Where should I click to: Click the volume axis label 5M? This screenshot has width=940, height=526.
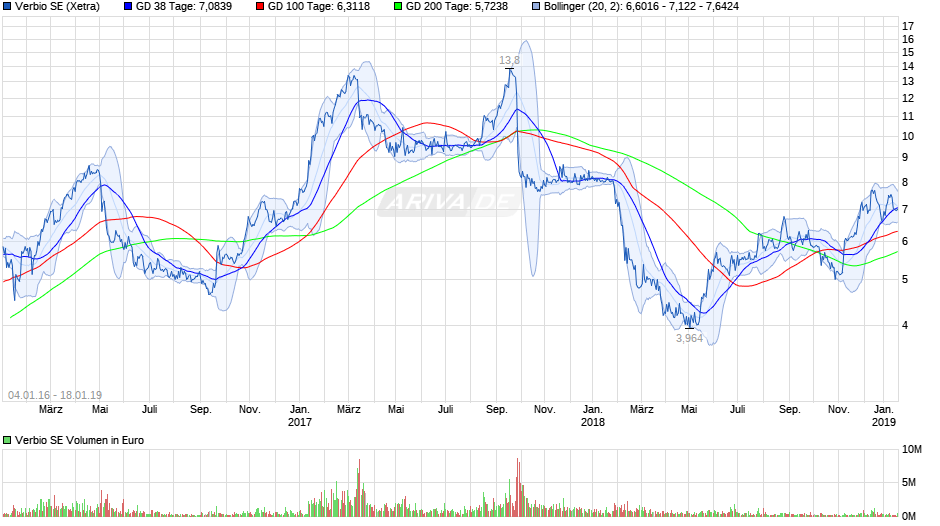[909, 483]
